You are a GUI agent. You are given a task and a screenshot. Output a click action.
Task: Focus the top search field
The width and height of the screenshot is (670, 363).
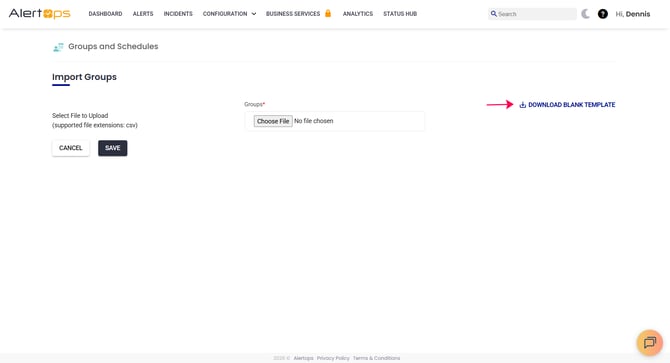coord(532,14)
